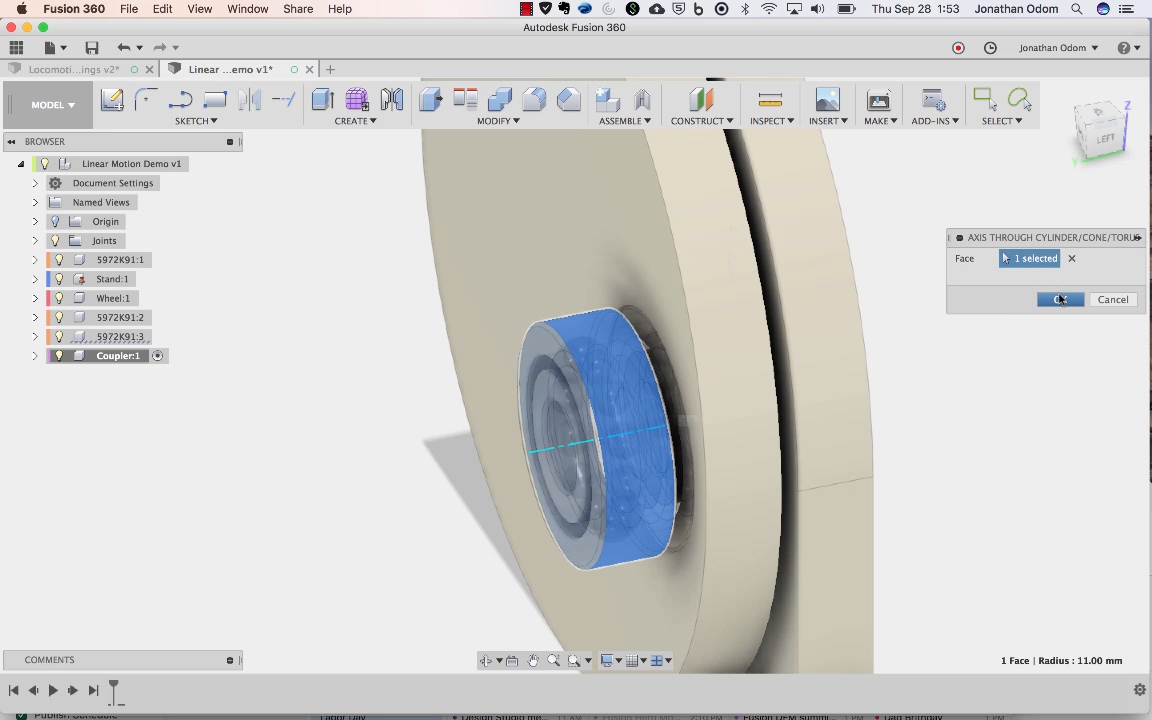The image size is (1152, 720).
Task: Click the Create Sketch icon
Action: 112,99
